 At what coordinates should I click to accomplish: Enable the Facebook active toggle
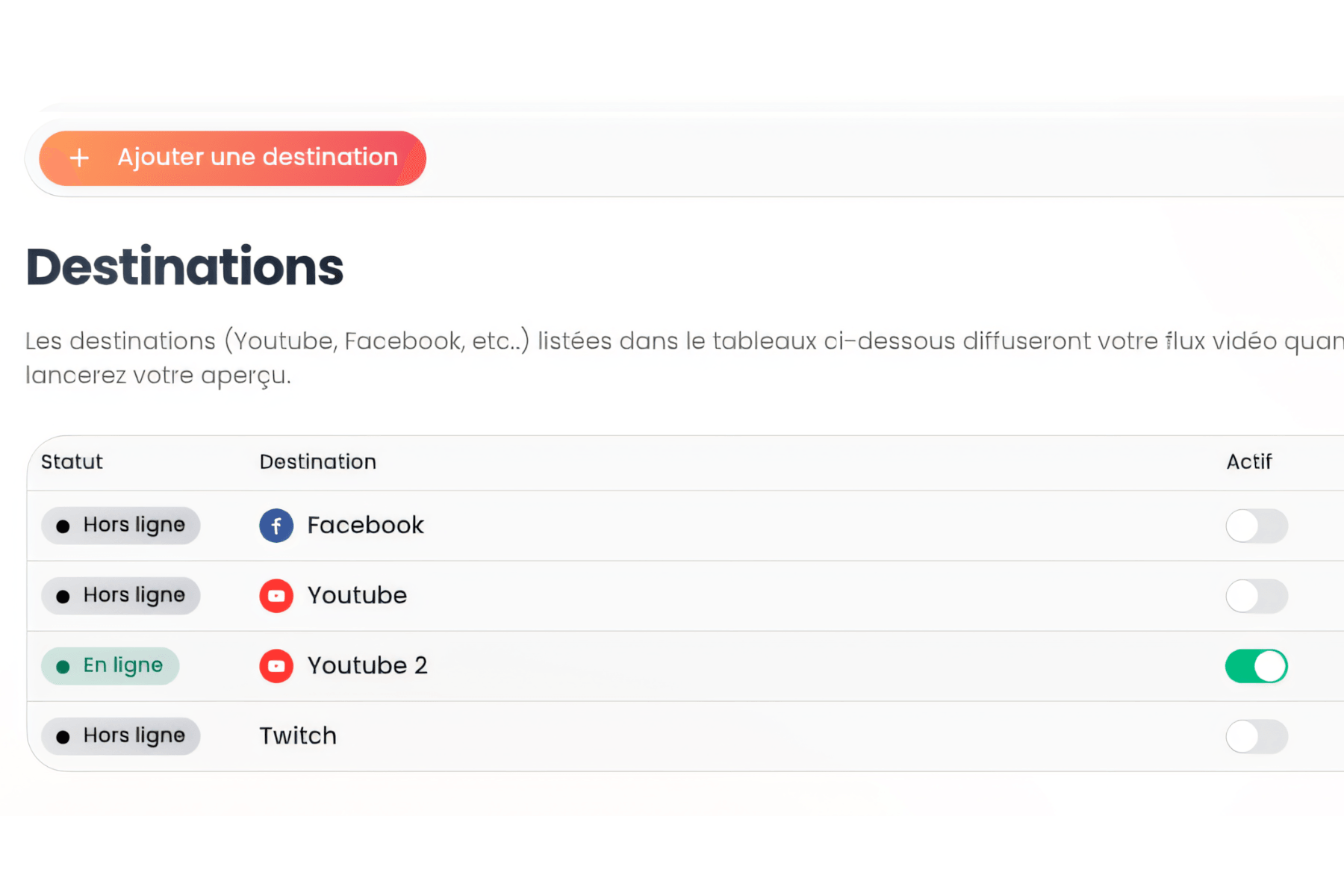1256,526
